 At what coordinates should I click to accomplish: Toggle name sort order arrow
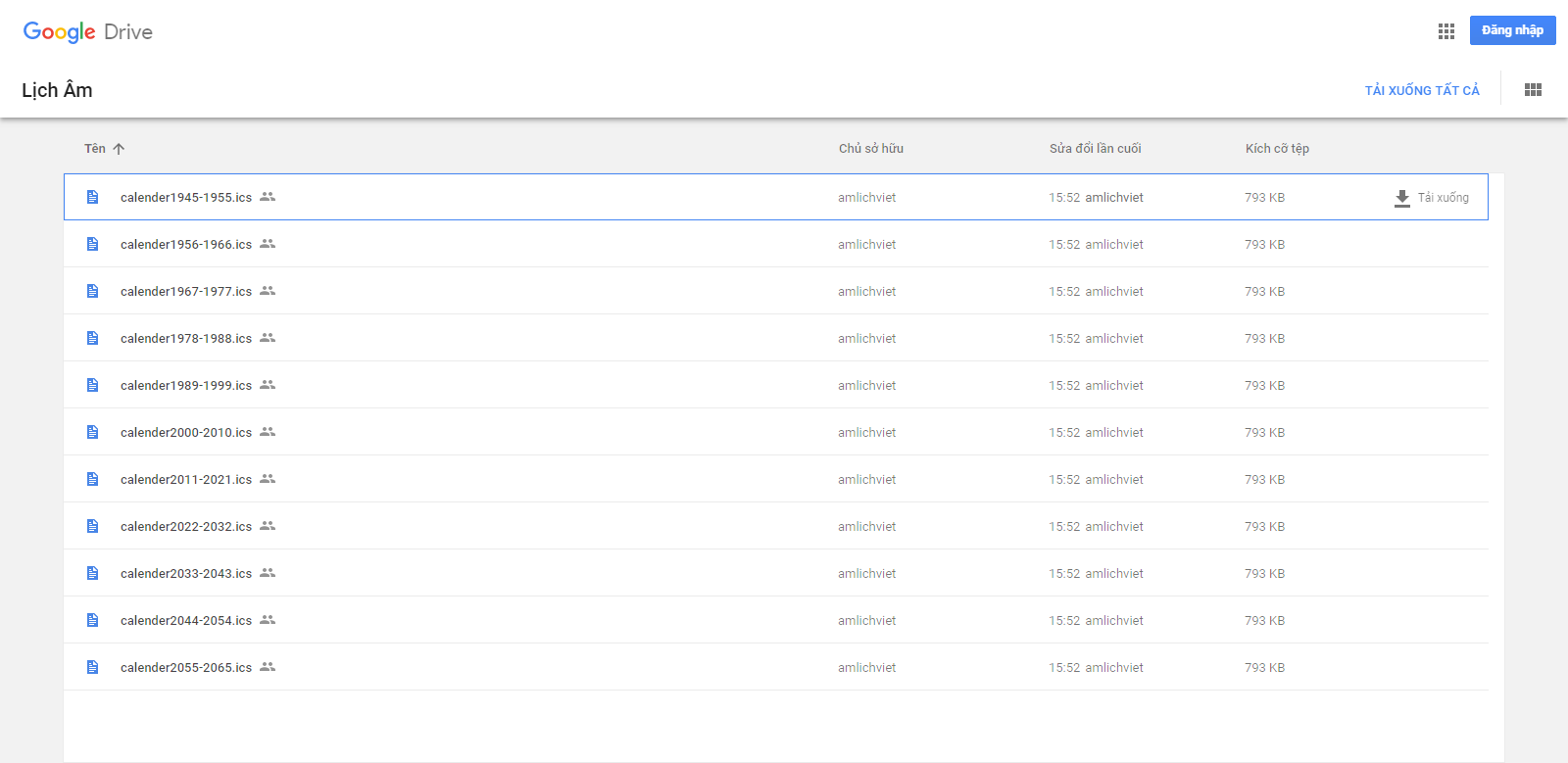click(119, 149)
